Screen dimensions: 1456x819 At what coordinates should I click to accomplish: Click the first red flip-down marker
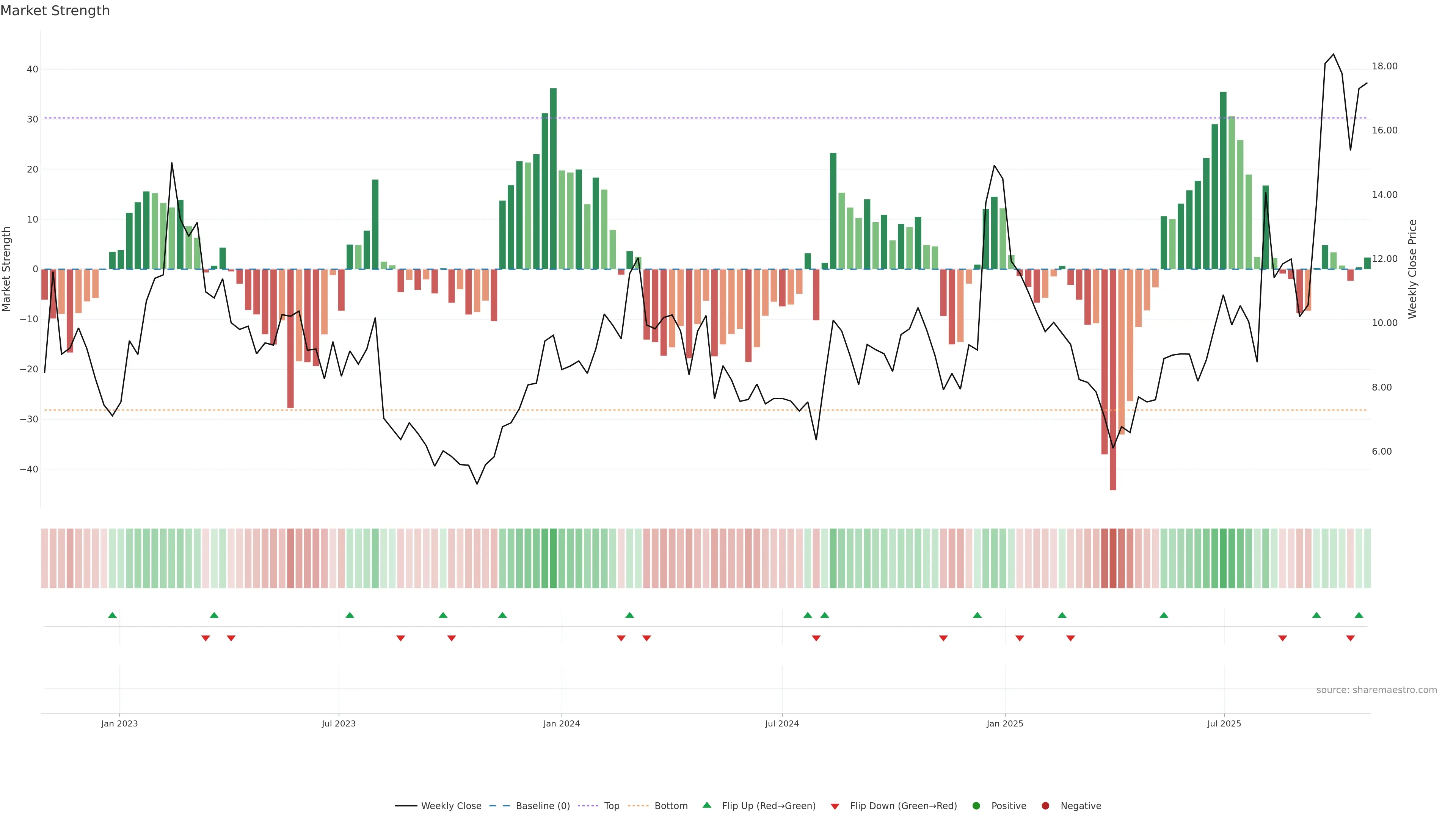coord(206,638)
